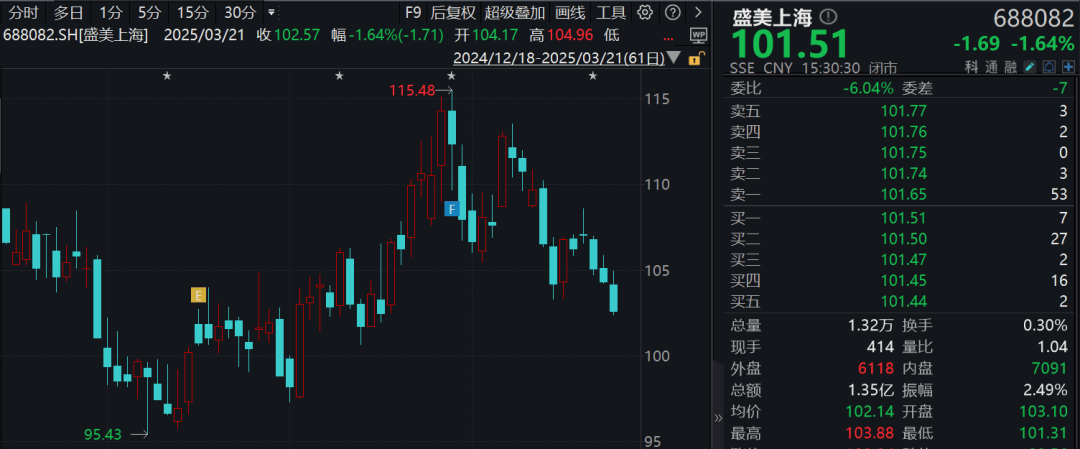Click the yellow E marker on chart
Image resolution: width=1080 pixels, height=449 pixels.
(x=198, y=295)
